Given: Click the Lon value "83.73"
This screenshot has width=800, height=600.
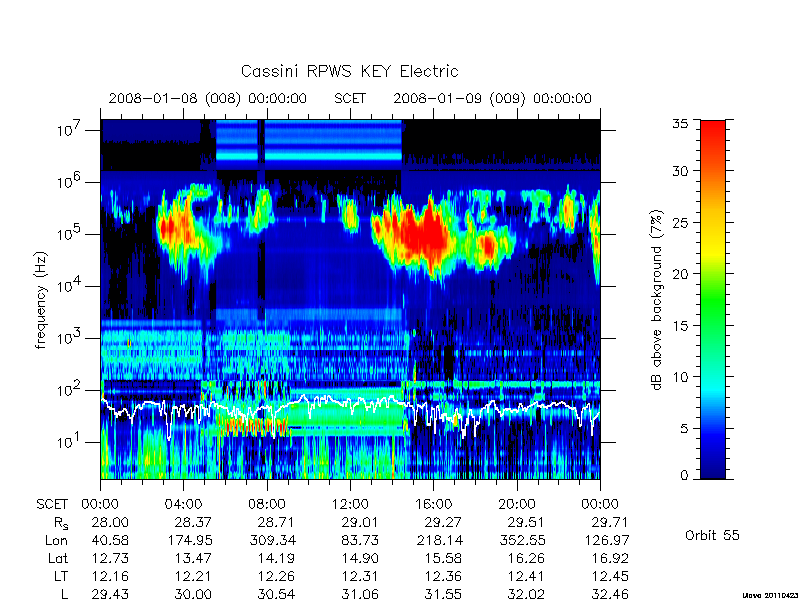Looking at the screenshot, I should click(360, 540).
